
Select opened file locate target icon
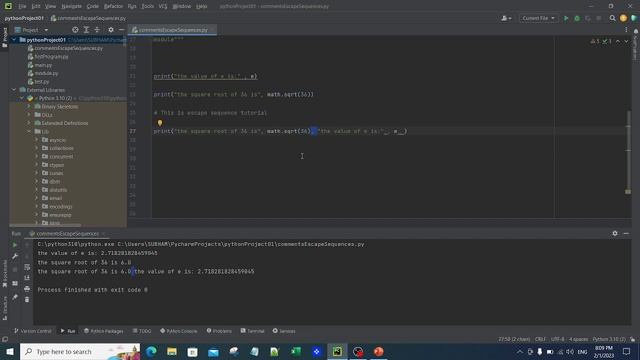75,30
